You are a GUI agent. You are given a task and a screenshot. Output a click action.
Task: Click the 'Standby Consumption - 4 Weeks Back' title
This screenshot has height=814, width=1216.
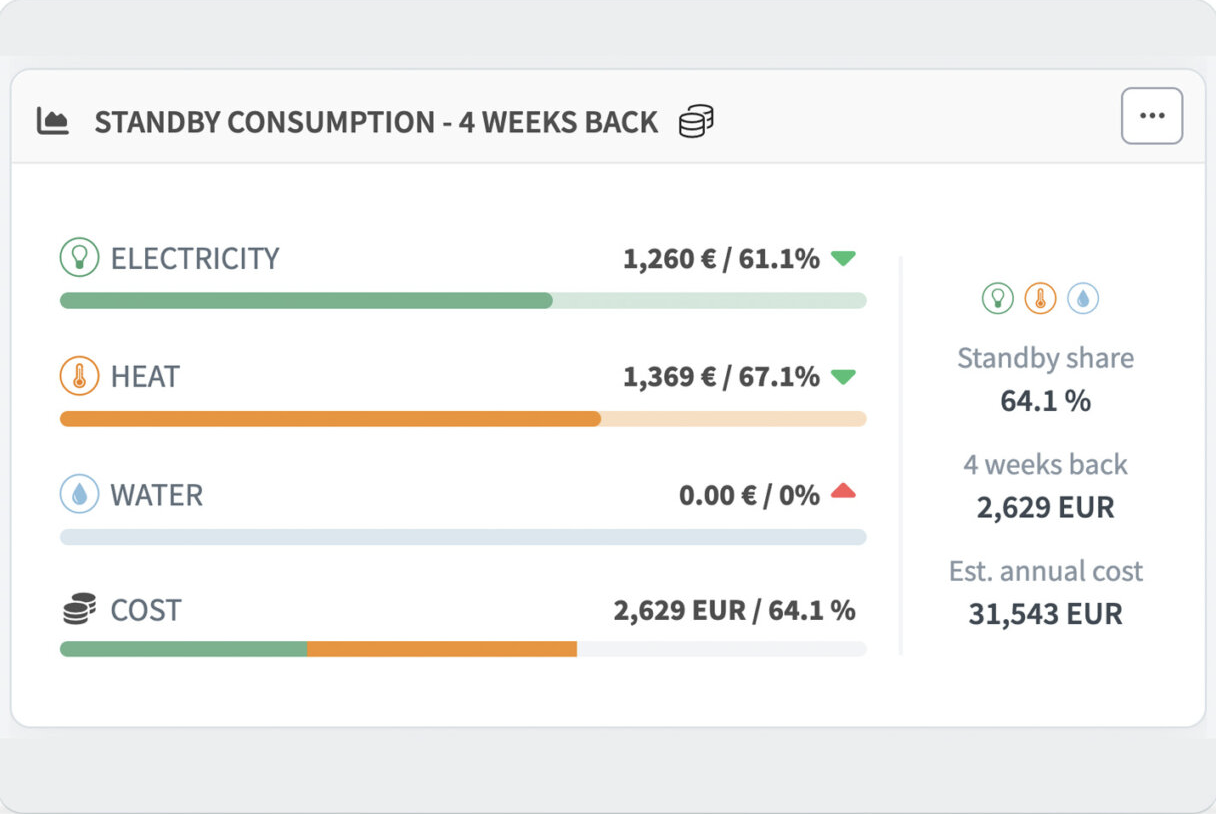coord(376,122)
